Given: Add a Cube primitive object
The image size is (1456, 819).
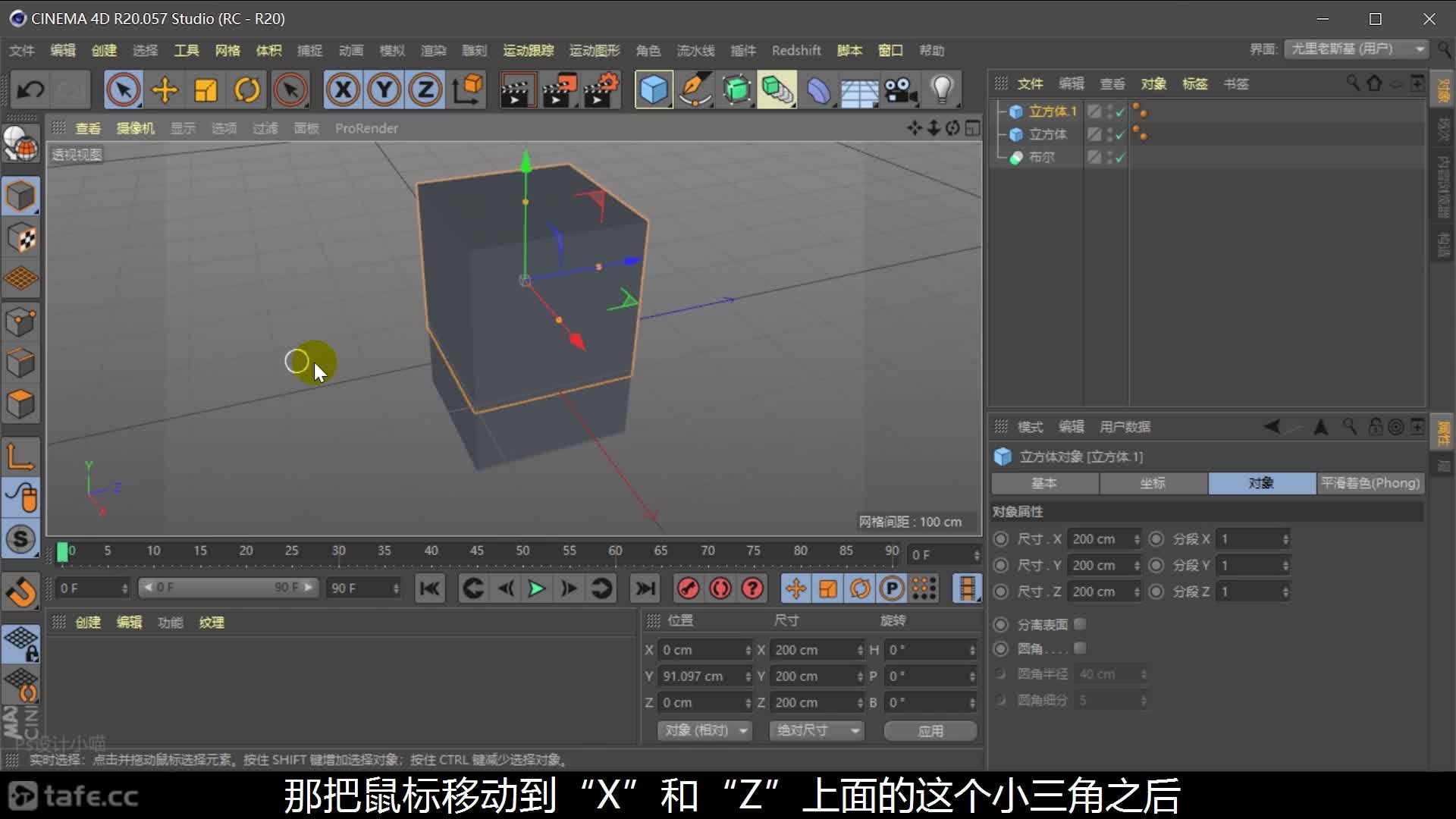Looking at the screenshot, I should tap(654, 90).
